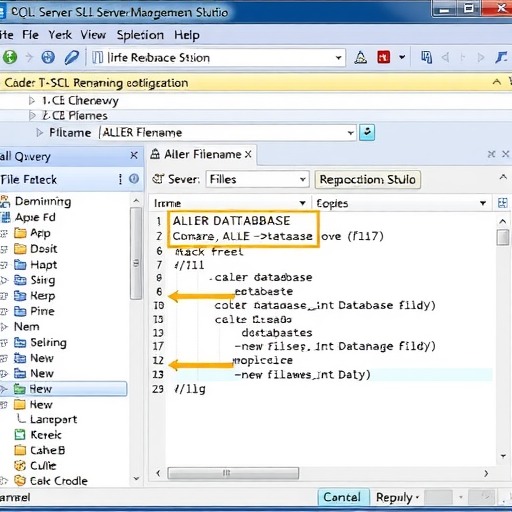
Task: Click the lock icon on Aller Filename tab
Action: coord(155,154)
